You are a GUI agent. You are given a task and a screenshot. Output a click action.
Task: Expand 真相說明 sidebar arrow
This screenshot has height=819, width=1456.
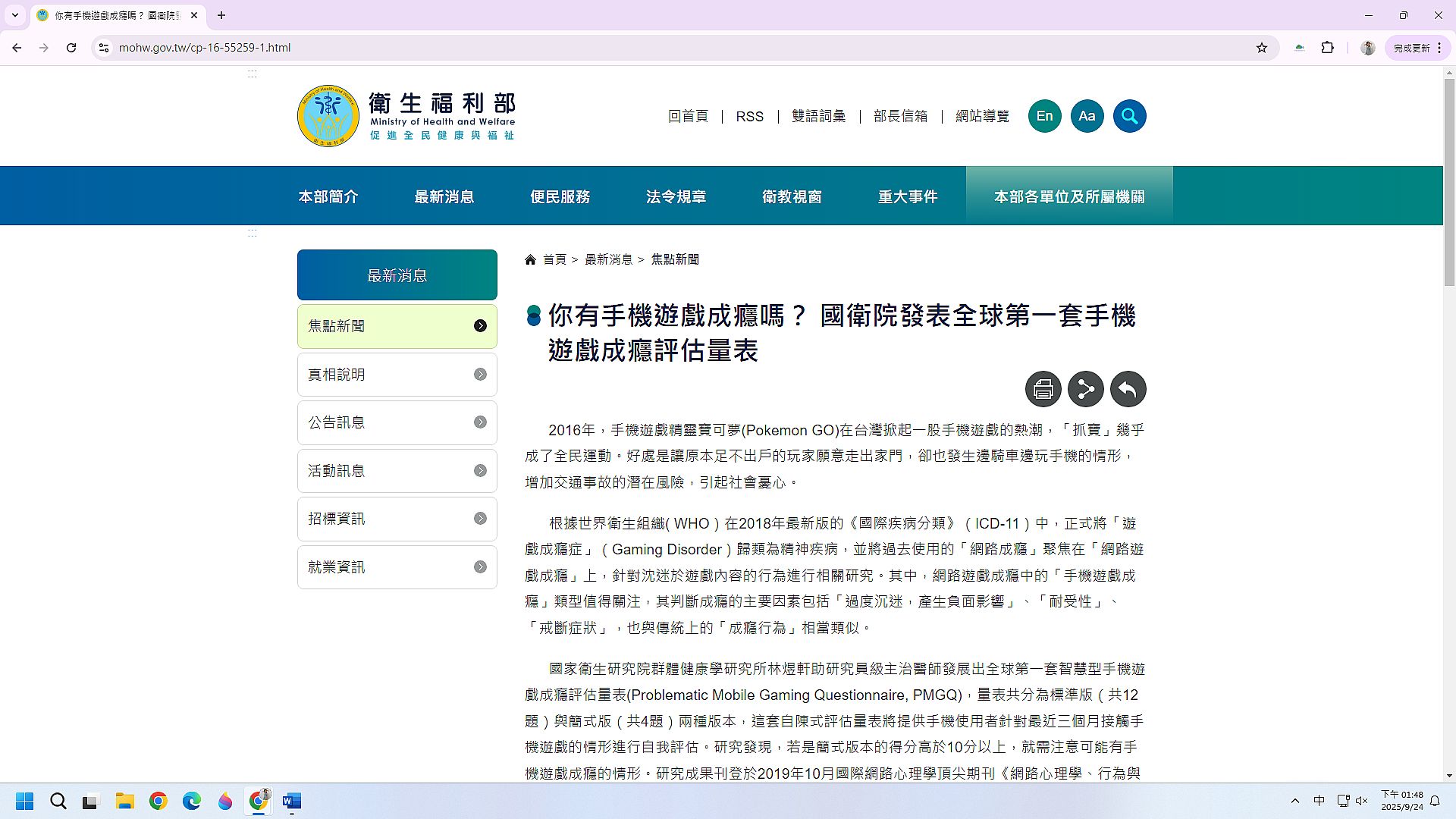(x=480, y=375)
